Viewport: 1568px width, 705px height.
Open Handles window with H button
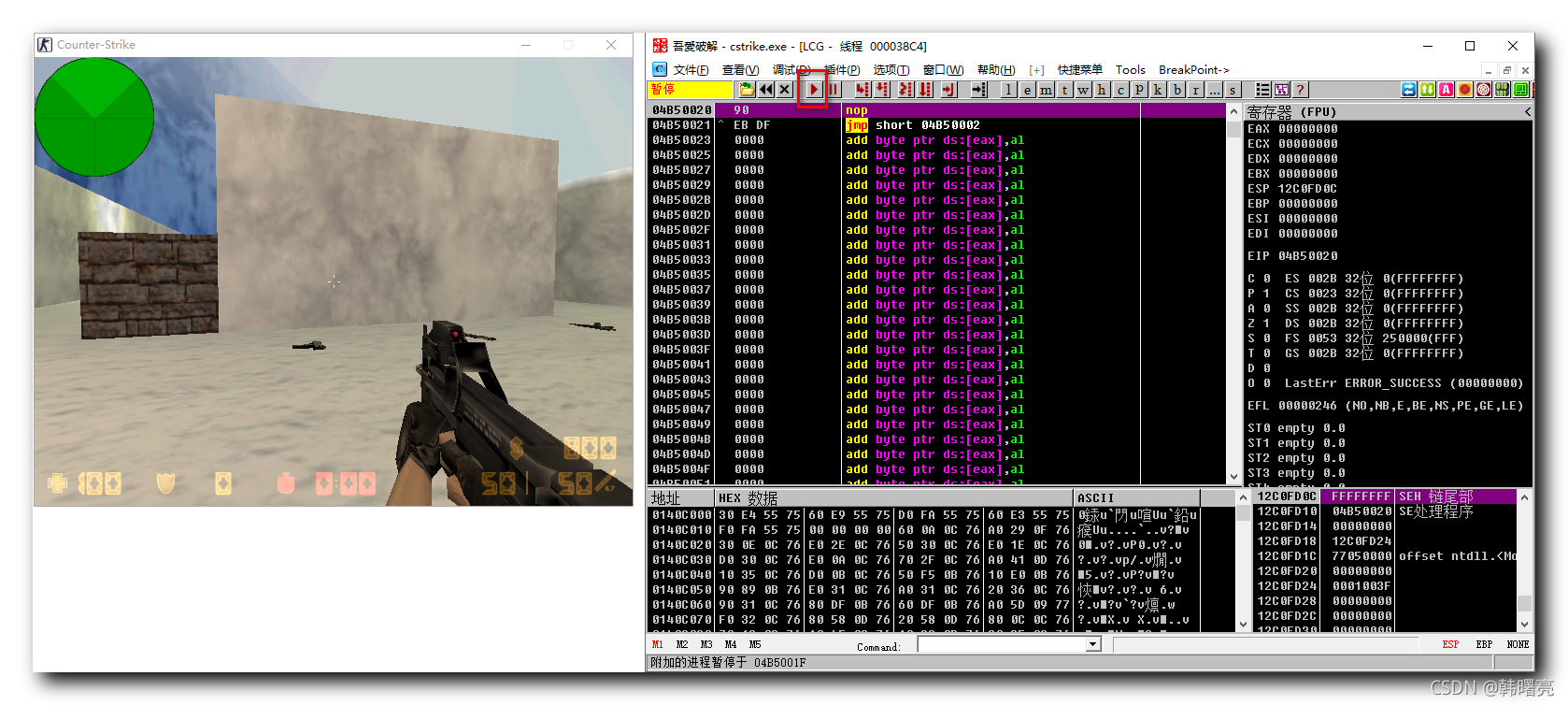1103,90
